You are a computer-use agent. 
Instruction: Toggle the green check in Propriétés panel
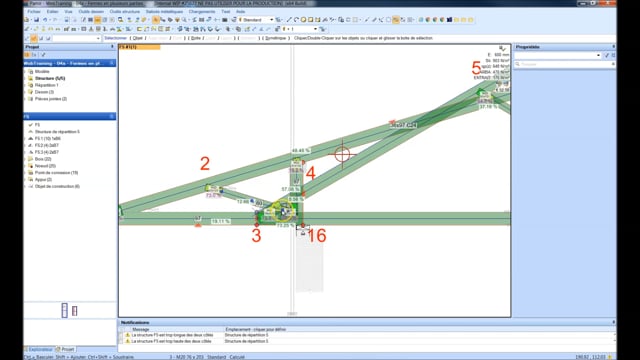coord(607,55)
